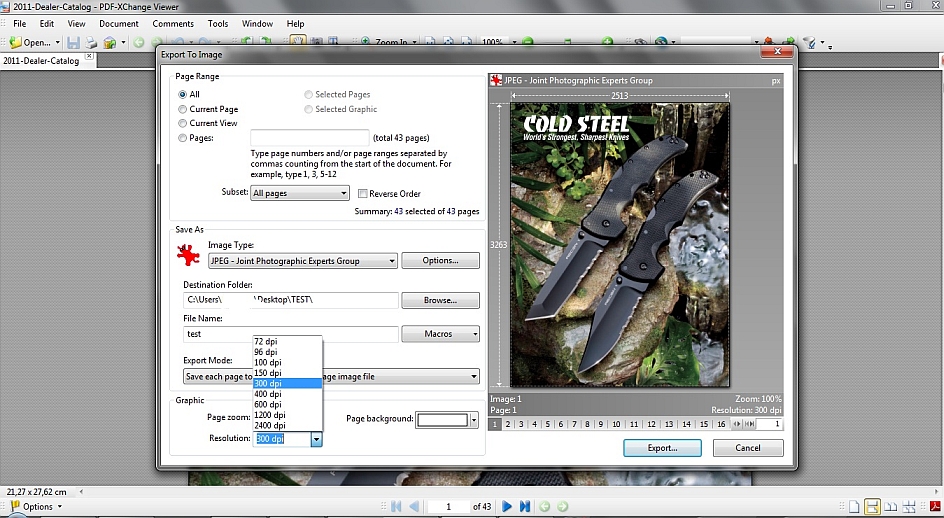Screen dimensions: 944x518
Task: Enable the Reverse Order checkbox
Action: (x=363, y=193)
